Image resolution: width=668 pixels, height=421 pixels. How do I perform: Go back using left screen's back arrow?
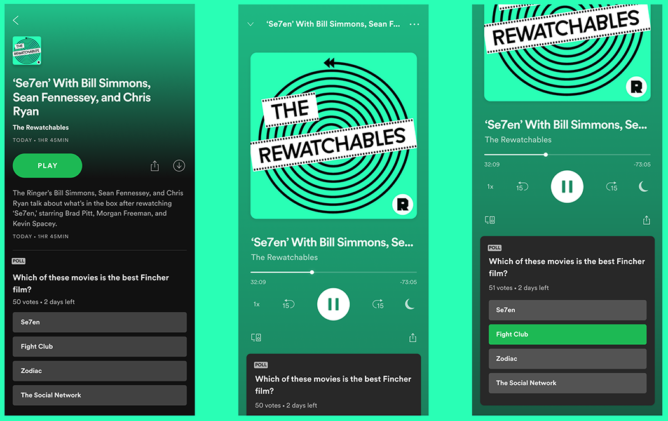coord(16,20)
